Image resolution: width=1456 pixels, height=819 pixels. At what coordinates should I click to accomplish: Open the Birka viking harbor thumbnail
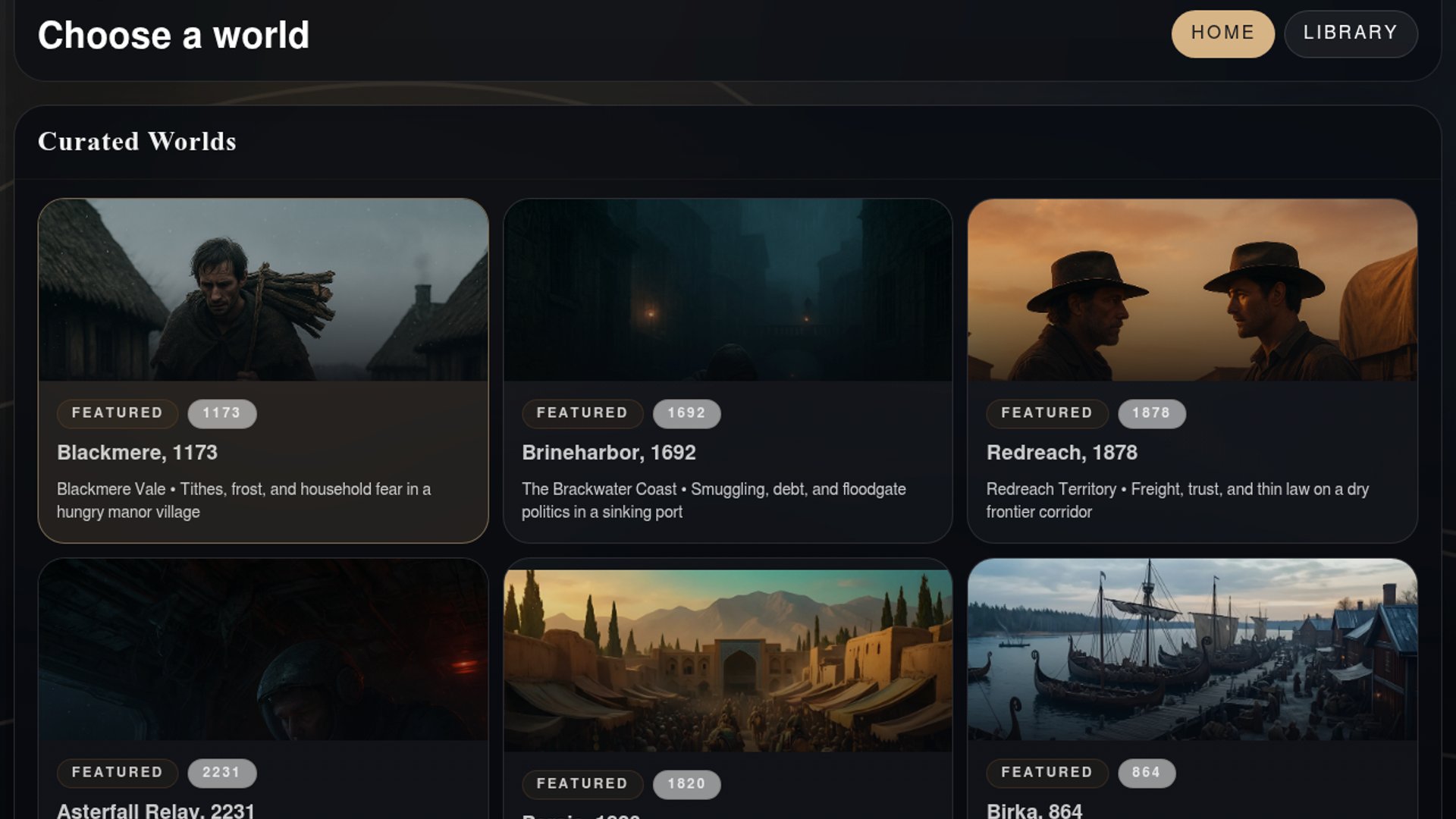point(1192,649)
